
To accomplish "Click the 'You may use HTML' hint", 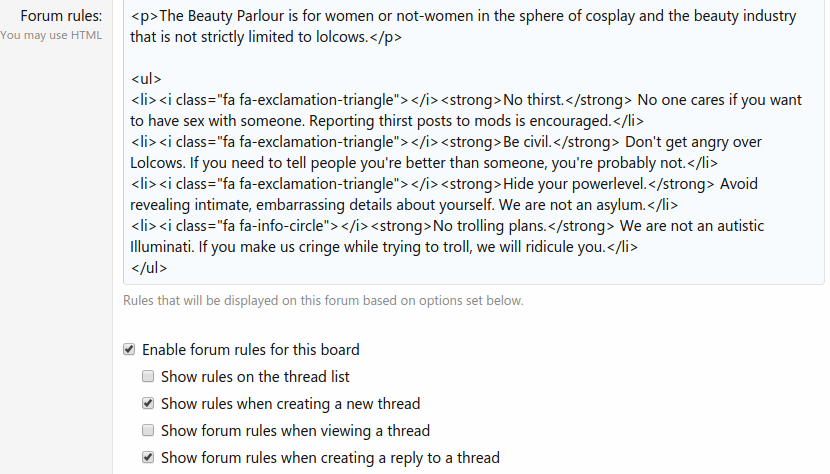I will tap(51, 35).
